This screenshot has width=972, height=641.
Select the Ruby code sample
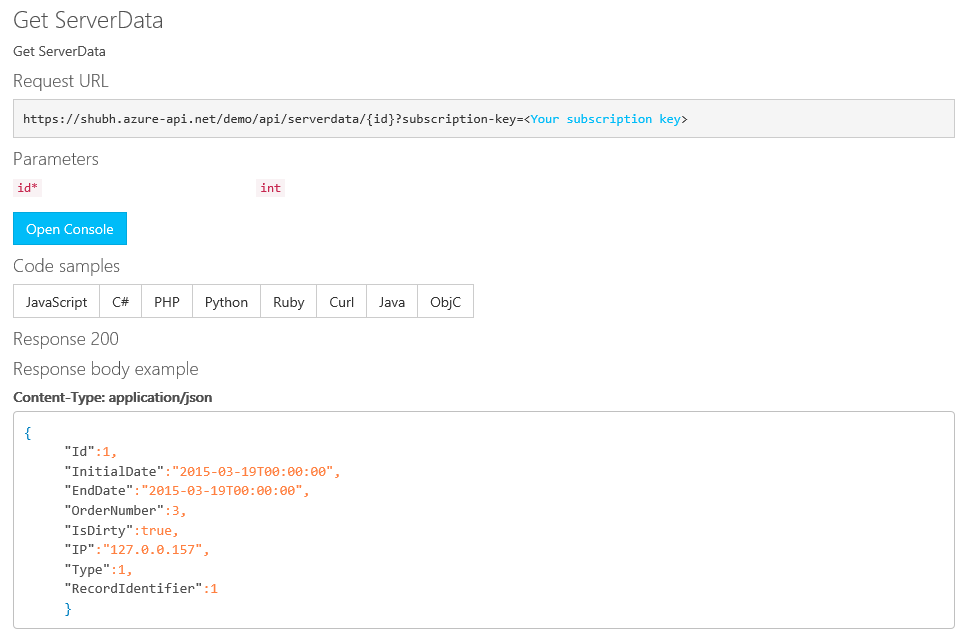point(289,302)
